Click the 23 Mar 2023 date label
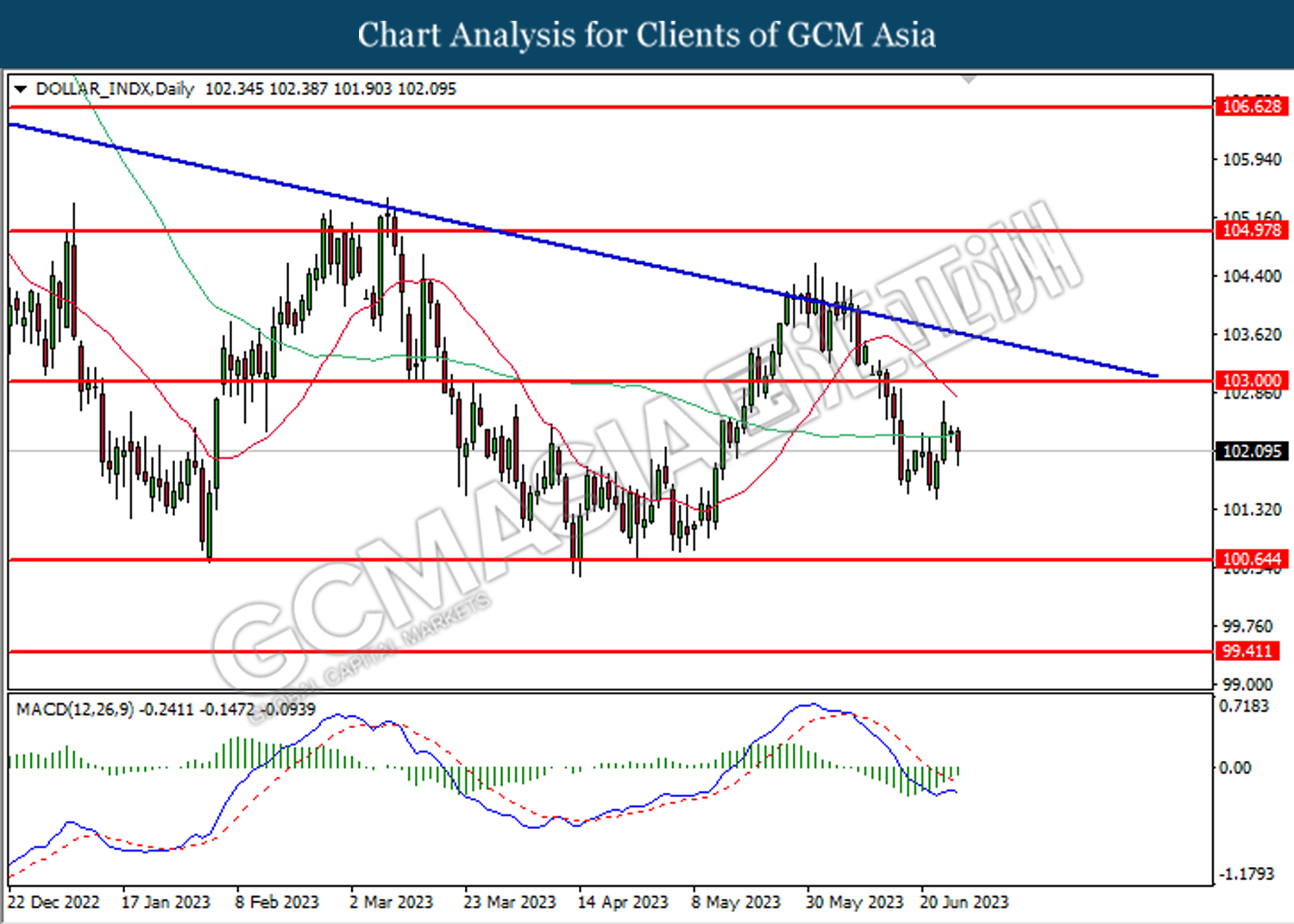 point(510,902)
